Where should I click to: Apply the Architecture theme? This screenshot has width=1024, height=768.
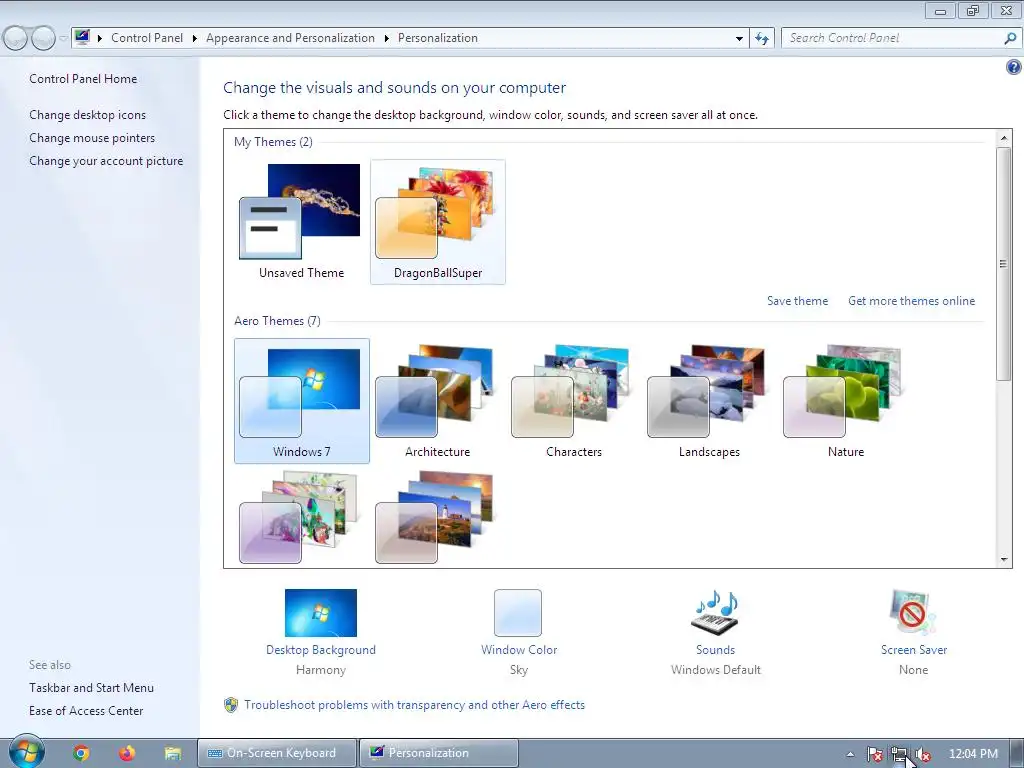438,400
